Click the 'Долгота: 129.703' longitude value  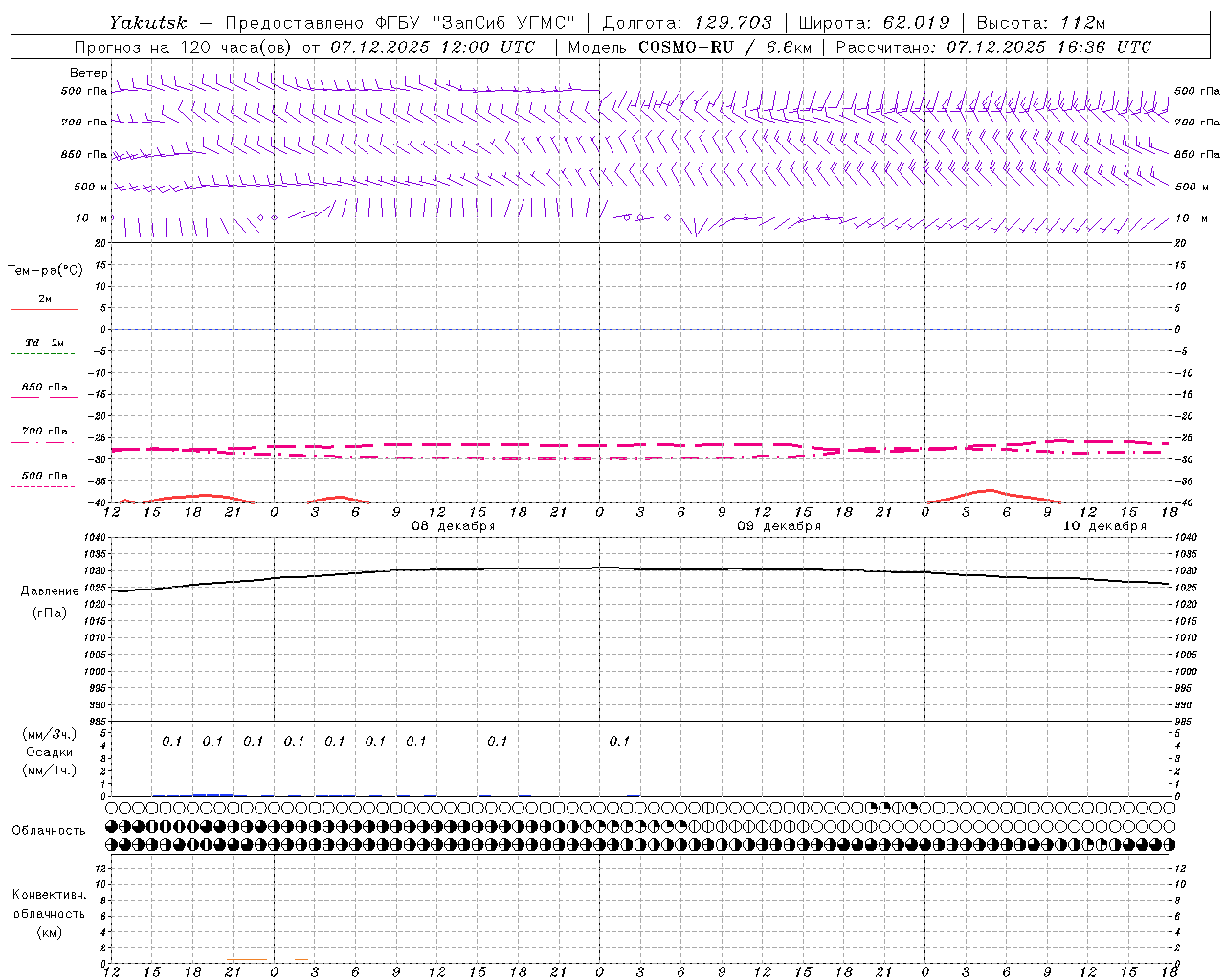686,23
